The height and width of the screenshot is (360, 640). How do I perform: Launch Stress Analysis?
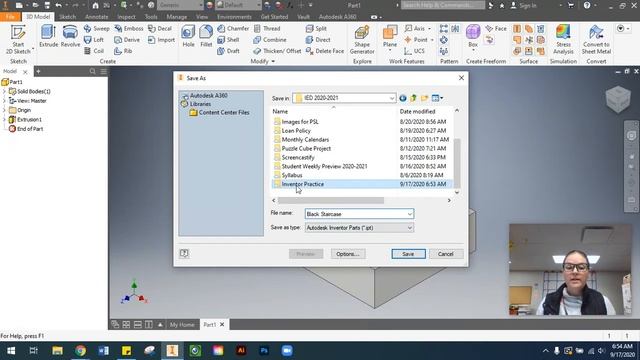pyautogui.click(x=563, y=40)
